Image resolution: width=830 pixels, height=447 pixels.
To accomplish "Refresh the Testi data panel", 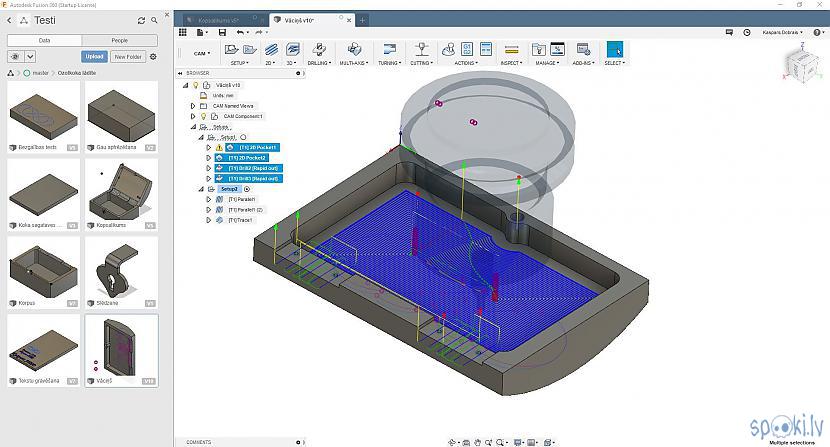I will (141, 21).
